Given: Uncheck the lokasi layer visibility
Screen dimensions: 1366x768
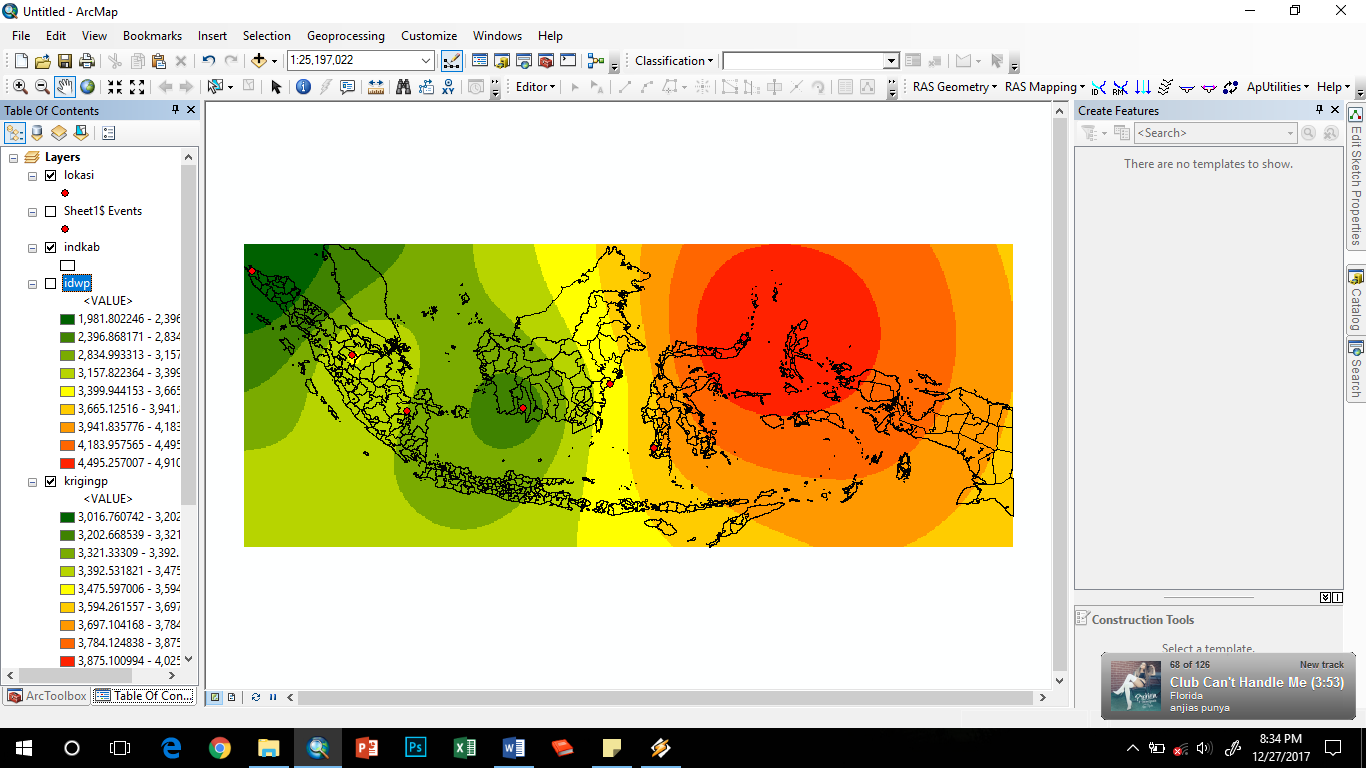Looking at the screenshot, I should click(x=50, y=175).
